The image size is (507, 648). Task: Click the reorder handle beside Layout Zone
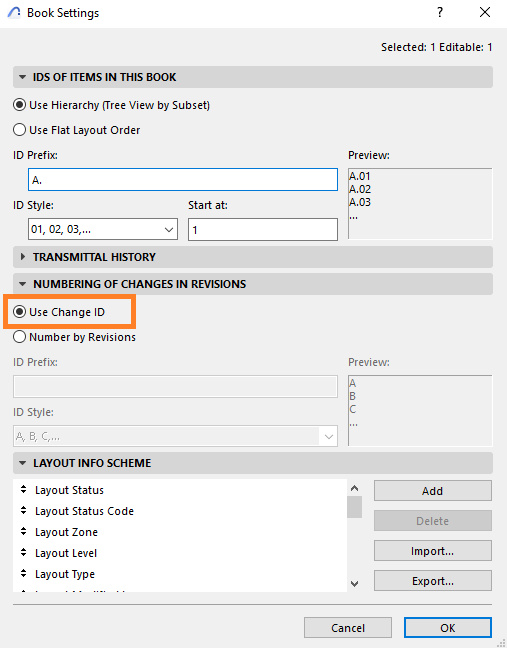[24, 532]
